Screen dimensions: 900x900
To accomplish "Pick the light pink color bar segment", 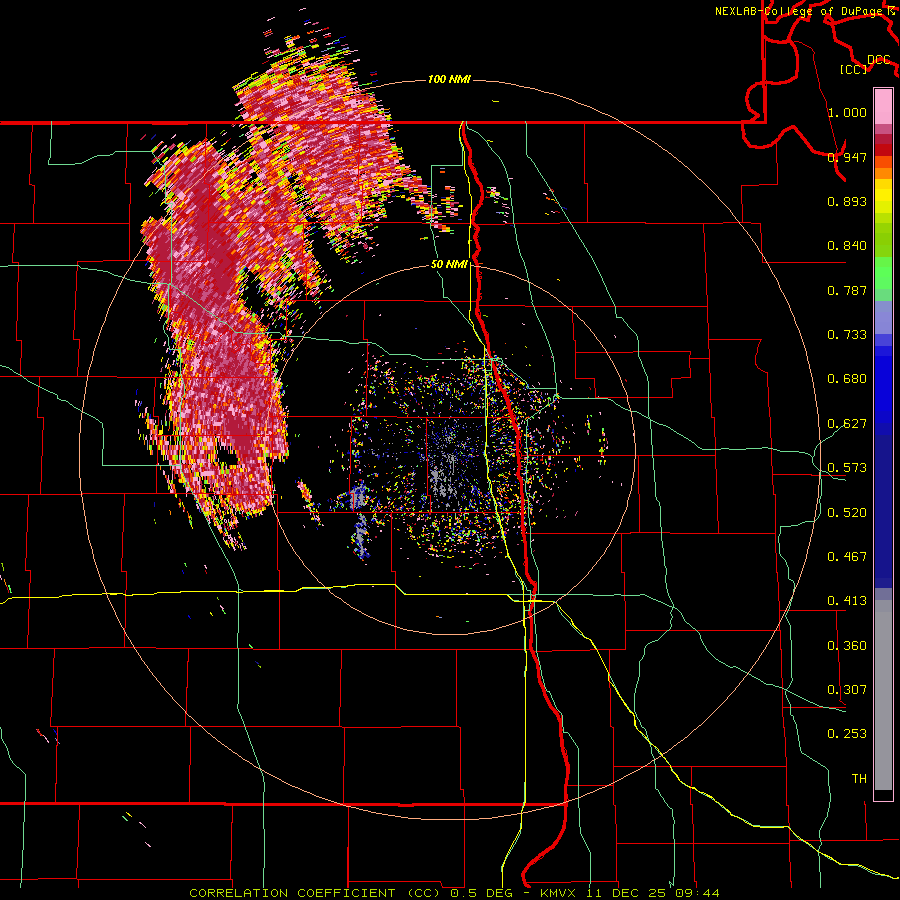I will pos(883,106).
